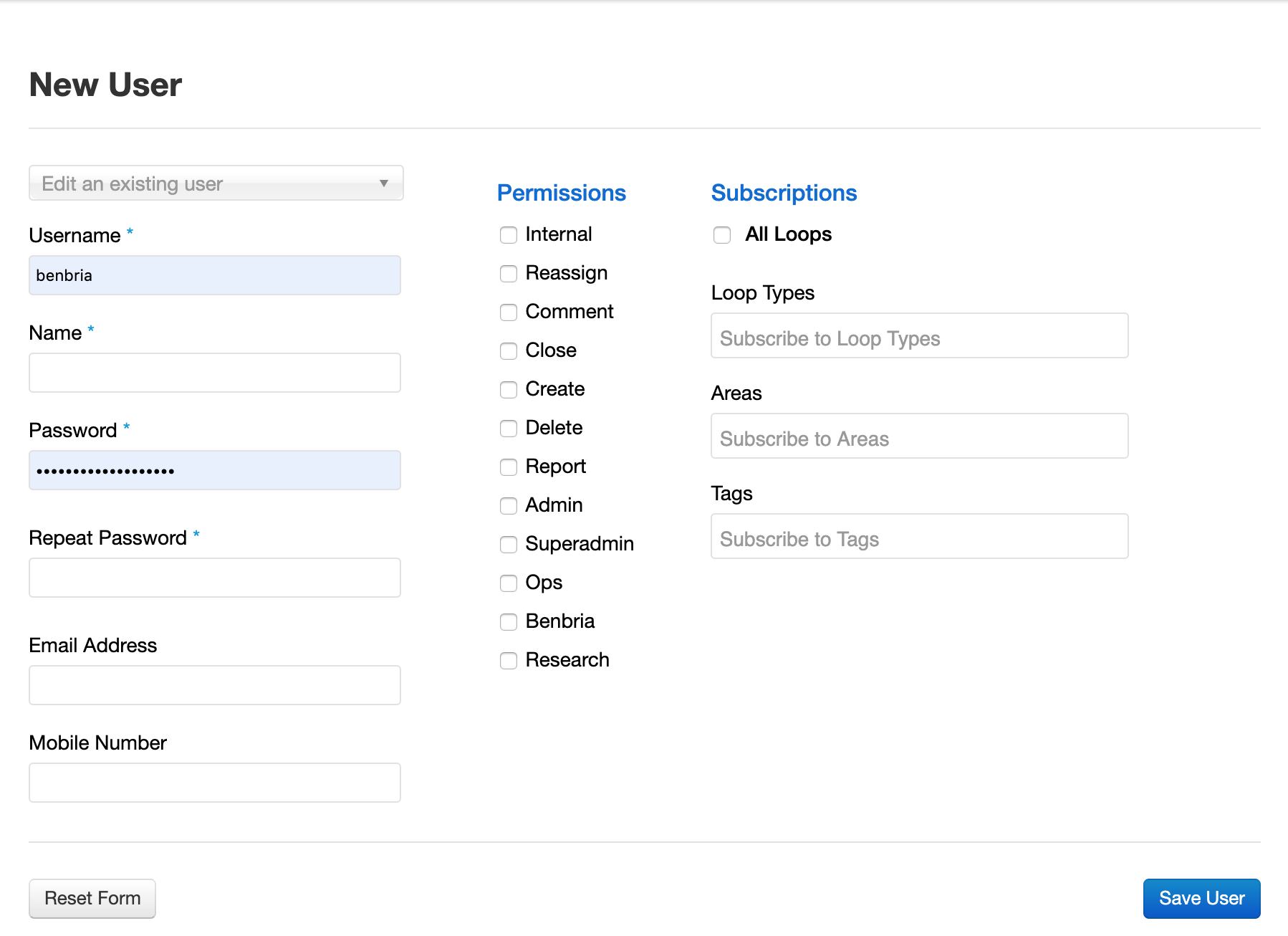Focus the Mobile Number field
The height and width of the screenshot is (936, 1288).
(215, 783)
